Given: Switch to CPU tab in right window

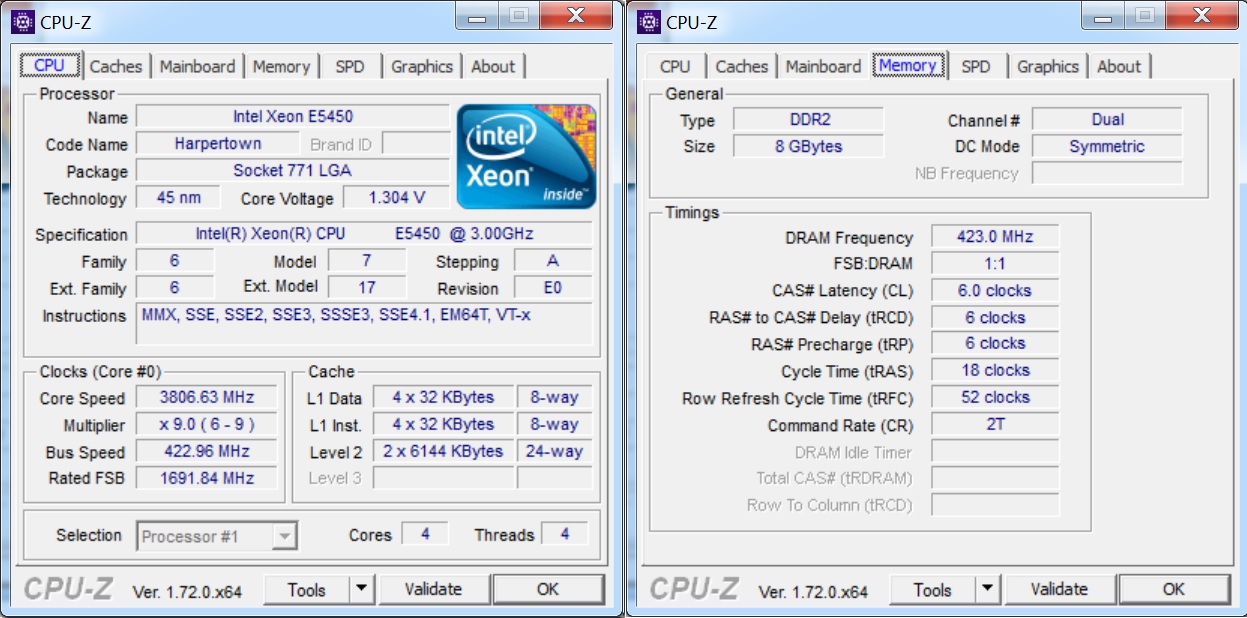Looking at the screenshot, I should tap(675, 66).
